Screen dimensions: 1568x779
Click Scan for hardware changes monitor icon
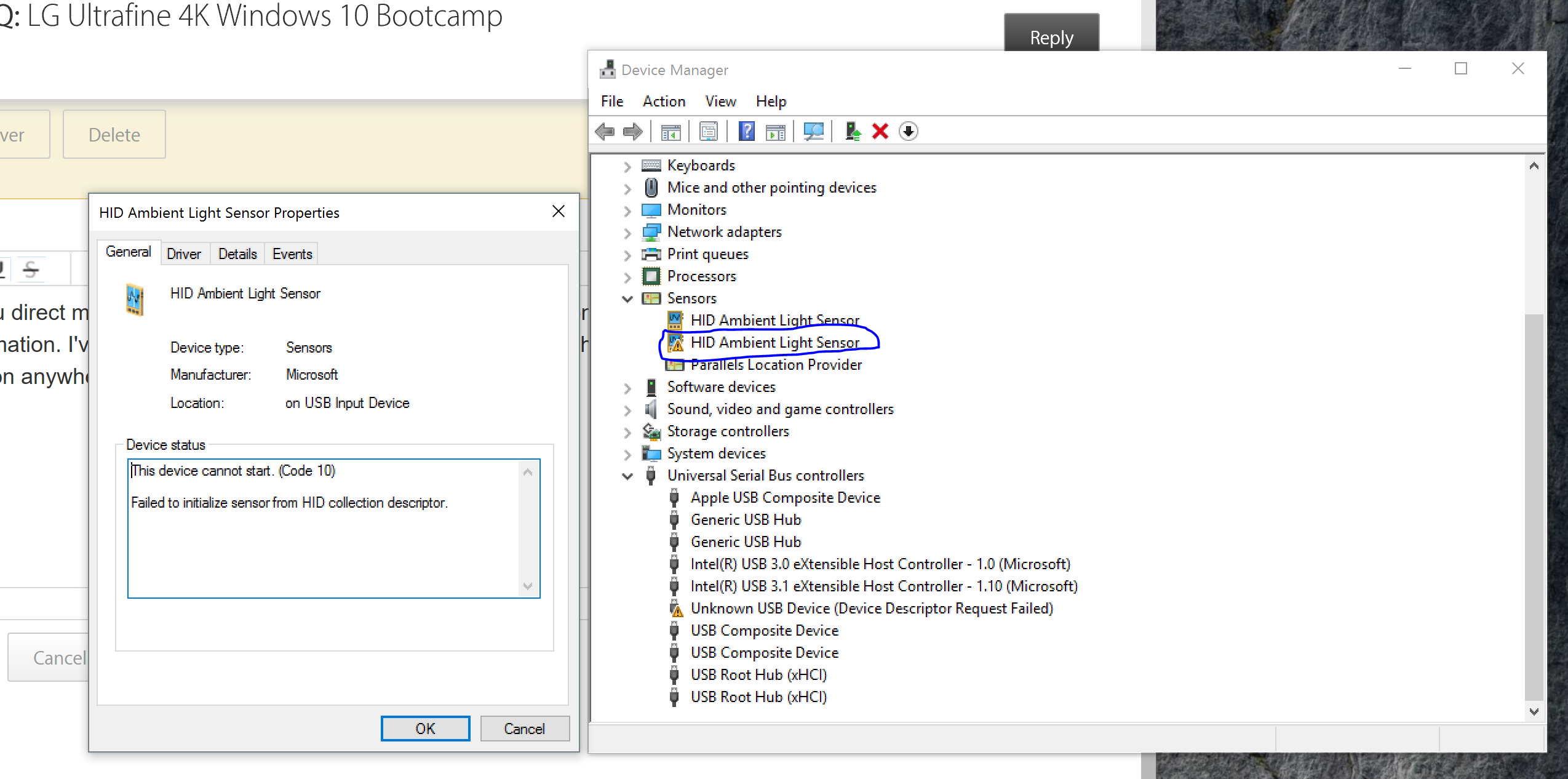pyautogui.click(x=813, y=131)
